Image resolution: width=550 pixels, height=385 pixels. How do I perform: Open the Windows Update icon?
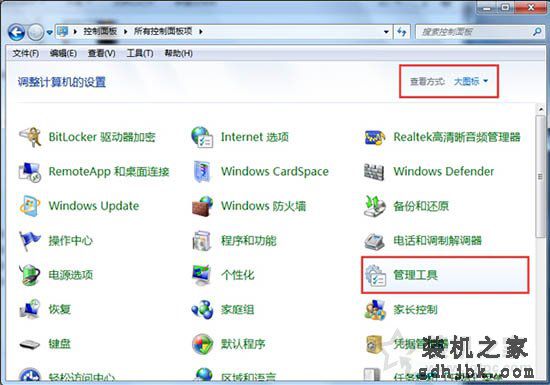[x=30, y=206]
